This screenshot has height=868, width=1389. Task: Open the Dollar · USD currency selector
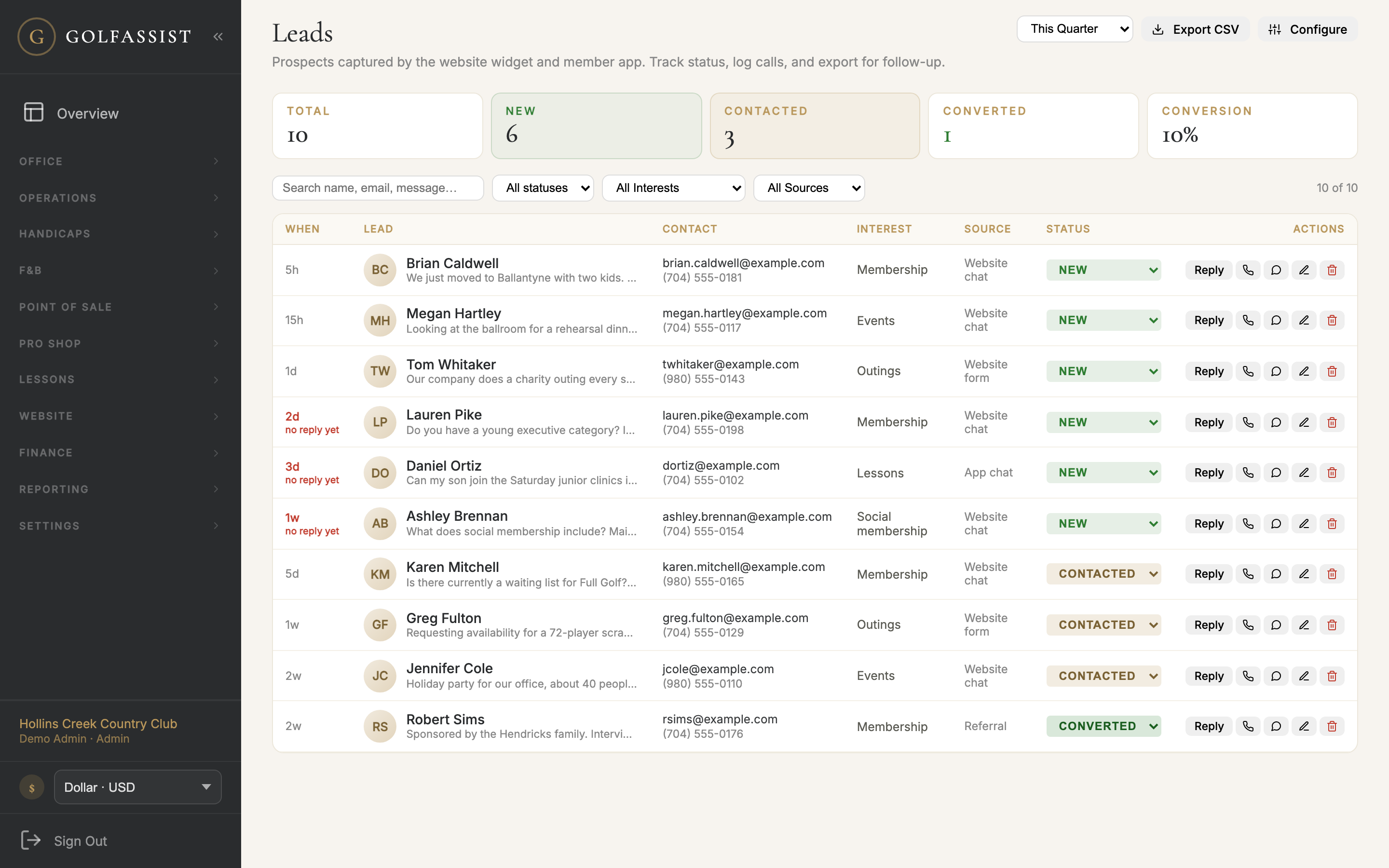pos(138,787)
